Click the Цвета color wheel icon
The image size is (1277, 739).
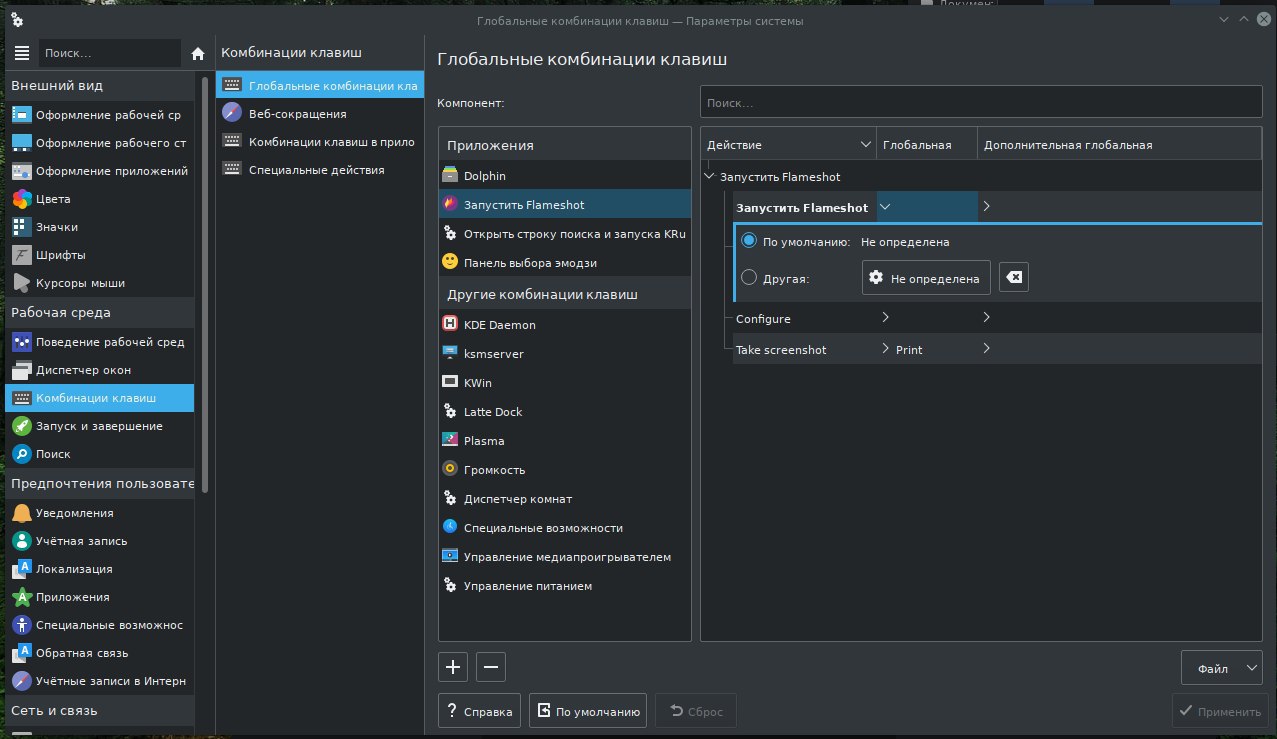[x=22, y=199]
